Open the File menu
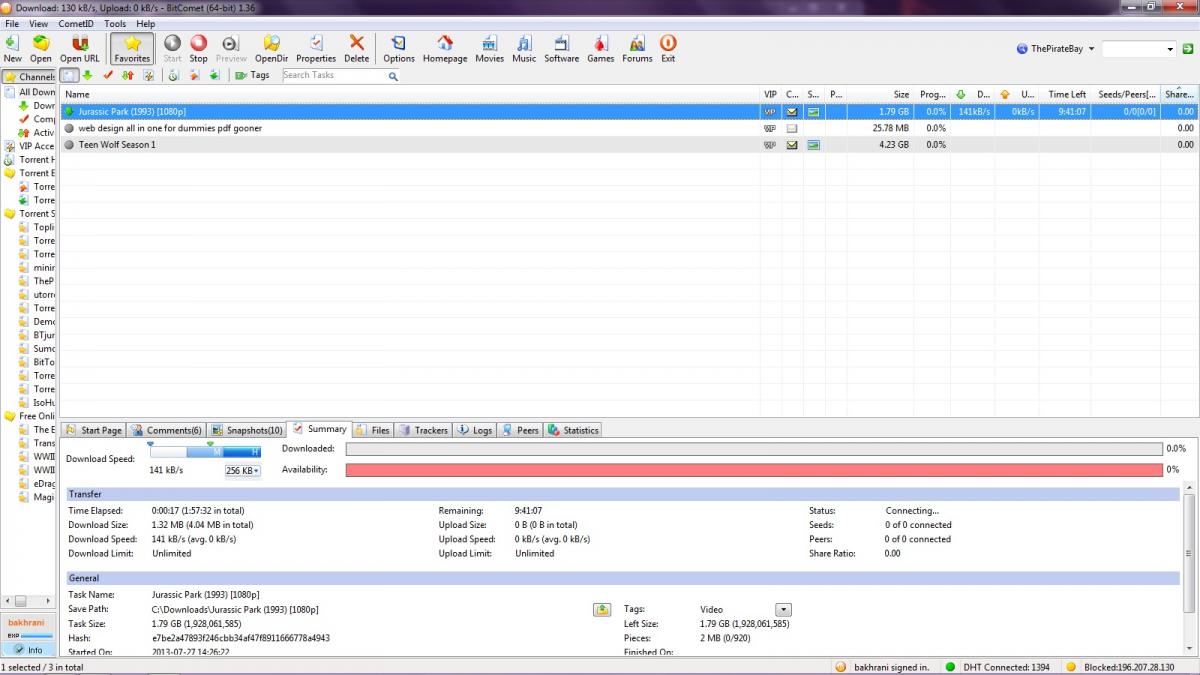 coord(12,23)
